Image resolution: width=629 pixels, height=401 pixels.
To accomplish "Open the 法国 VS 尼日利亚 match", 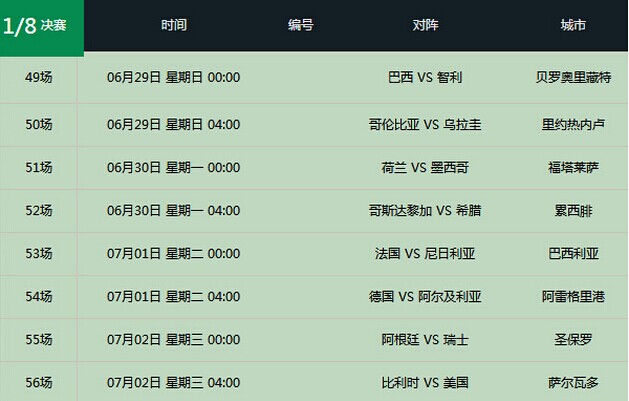I will [425, 253].
